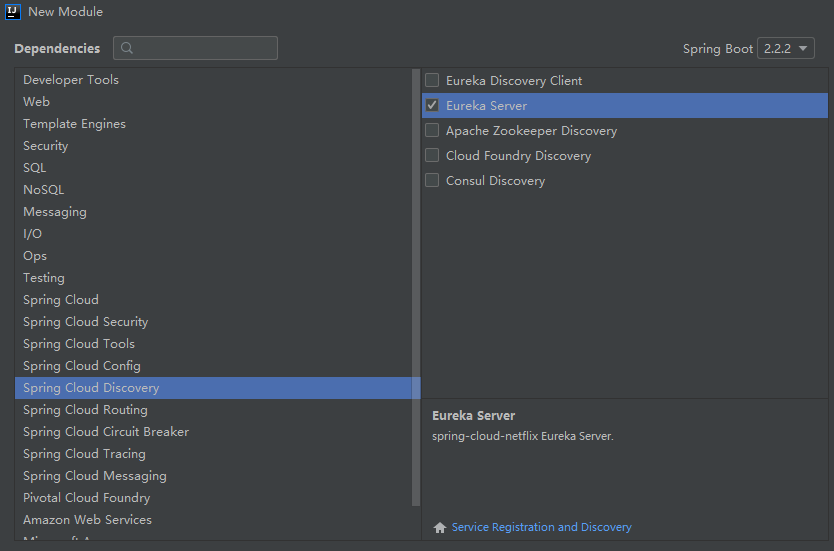834x551 pixels.
Task: Click the Consul Discovery label text
Action: [x=495, y=181]
